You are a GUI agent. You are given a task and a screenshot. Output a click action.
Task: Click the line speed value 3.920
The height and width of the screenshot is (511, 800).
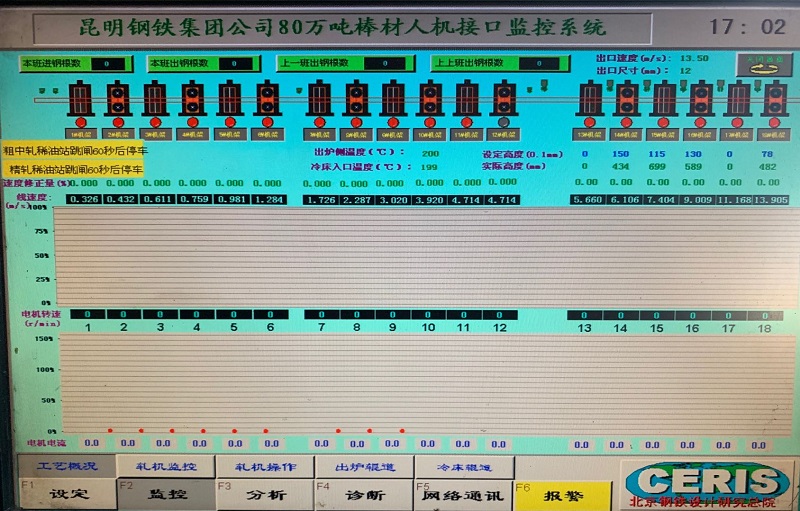coord(430,200)
